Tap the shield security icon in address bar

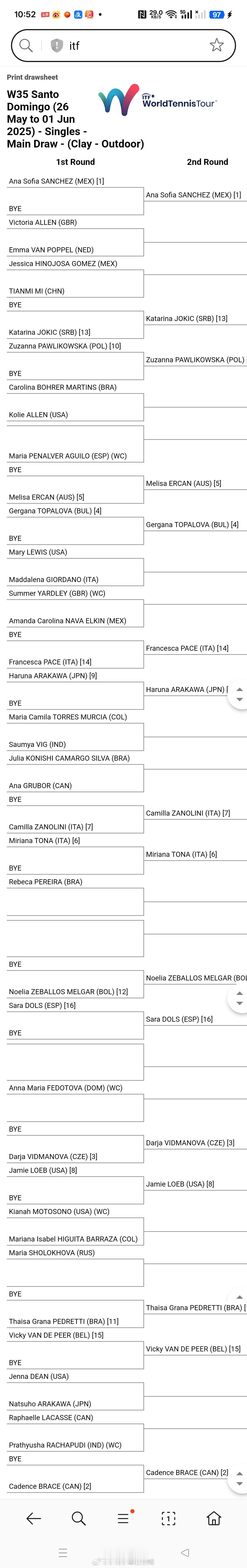click(x=56, y=45)
